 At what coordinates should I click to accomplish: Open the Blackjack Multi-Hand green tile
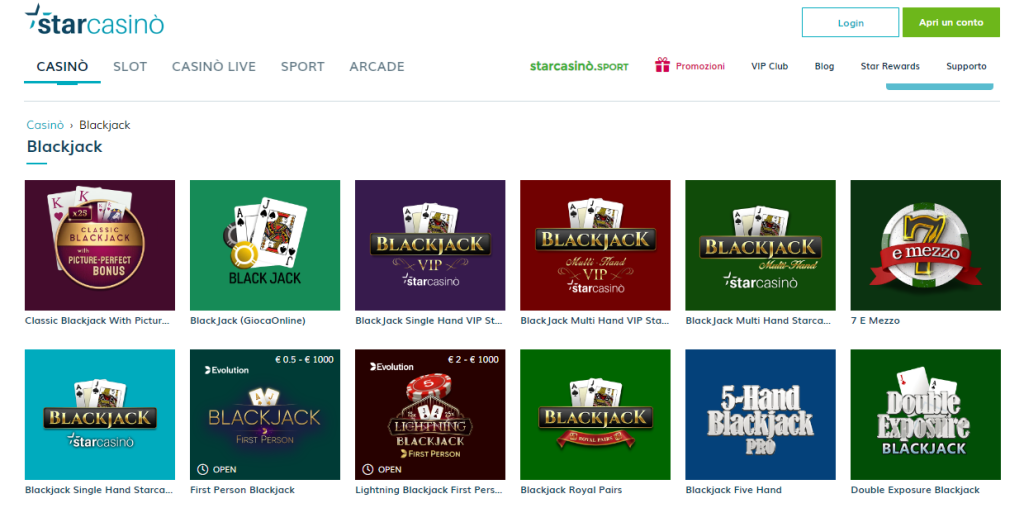pyautogui.click(x=761, y=245)
